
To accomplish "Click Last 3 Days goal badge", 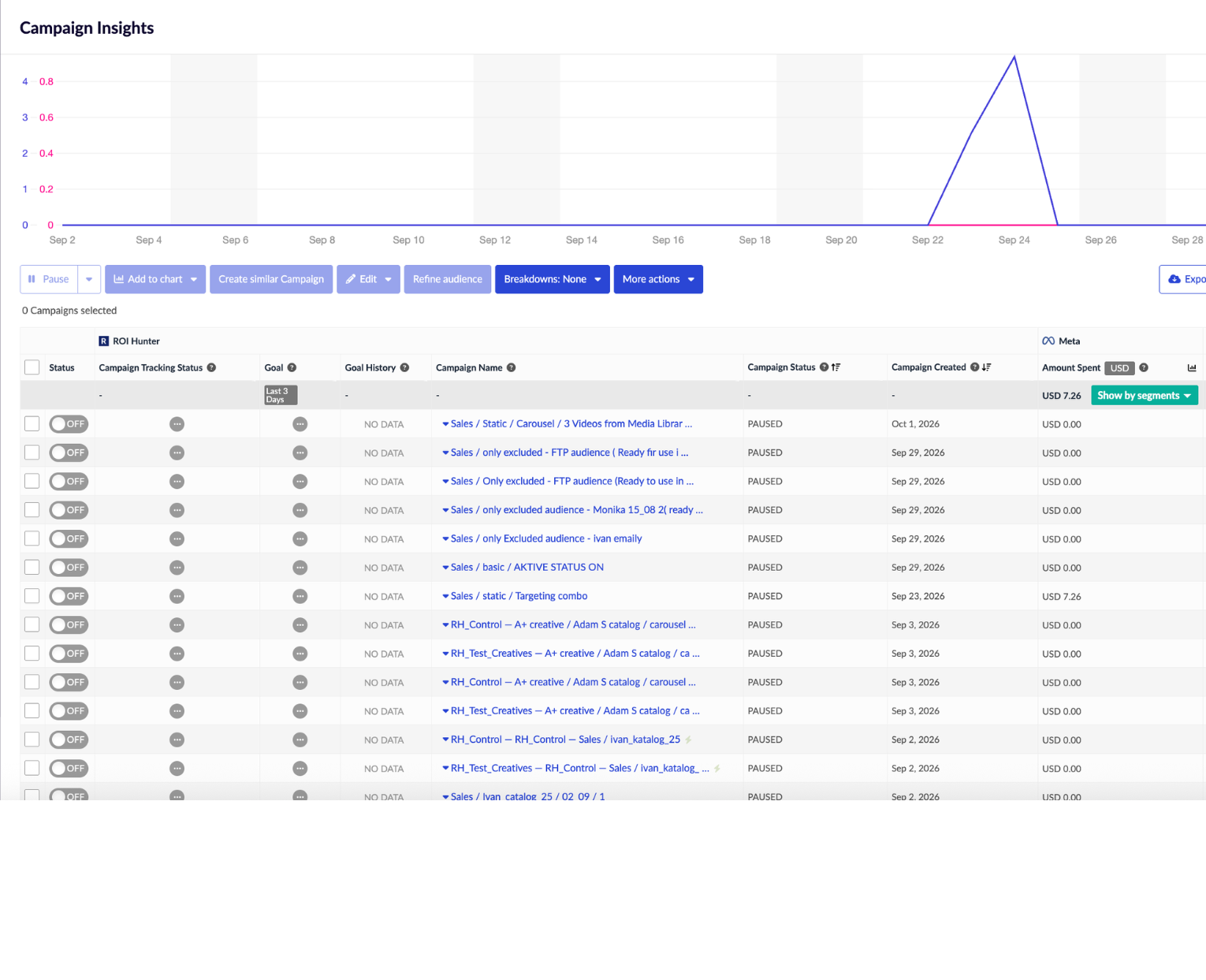I will pyautogui.click(x=281, y=395).
